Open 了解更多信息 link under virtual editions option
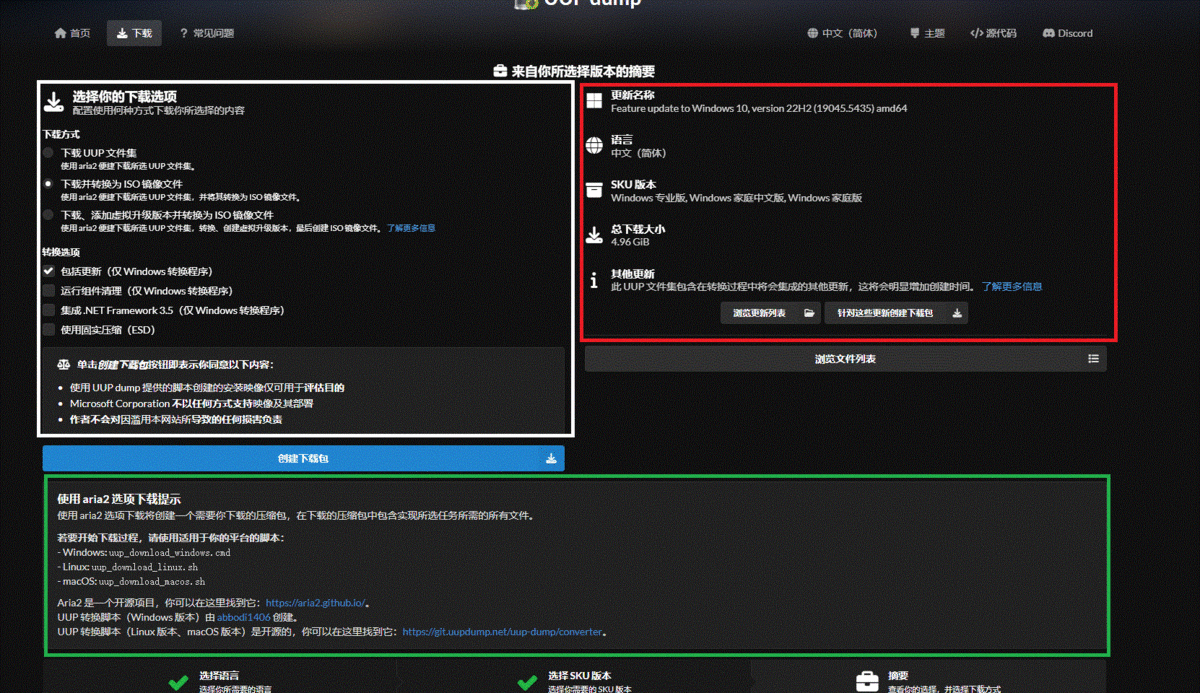 click(411, 228)
